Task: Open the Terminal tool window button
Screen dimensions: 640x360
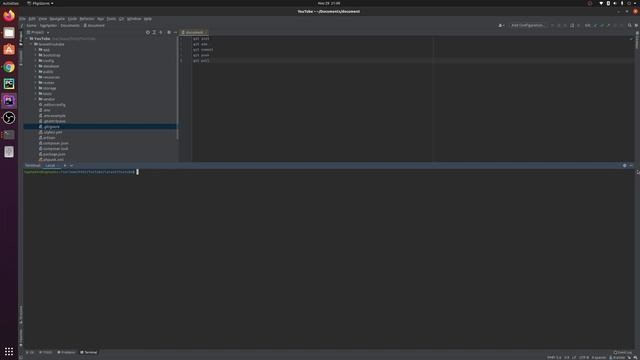Action: tap(89, 352)
